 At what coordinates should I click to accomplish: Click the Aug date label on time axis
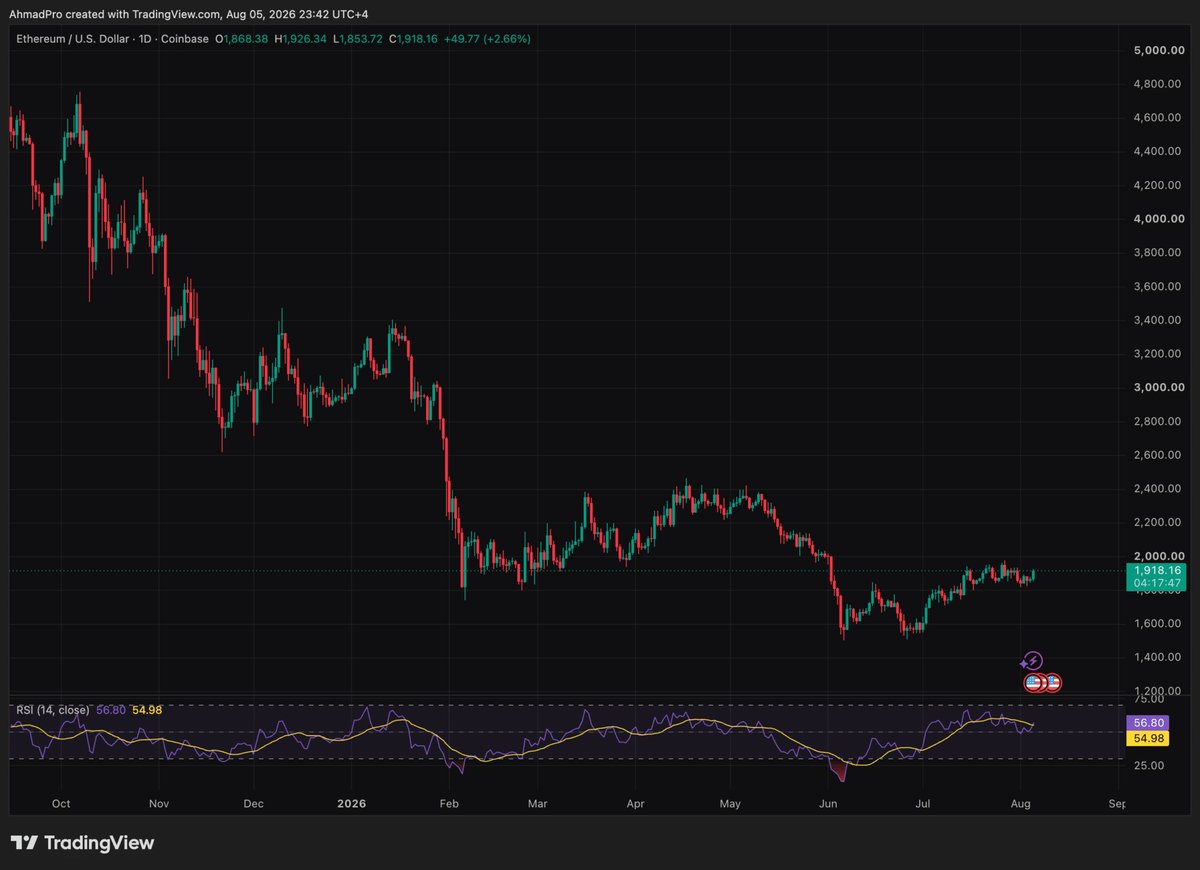(x=1021, y=803)
